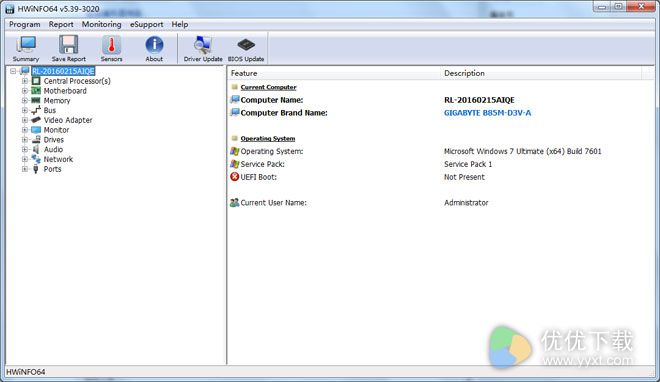Viewport: 660px width, 382px height.
Task: Click the Audio speaker icon in tree
Action: point(36,149)
